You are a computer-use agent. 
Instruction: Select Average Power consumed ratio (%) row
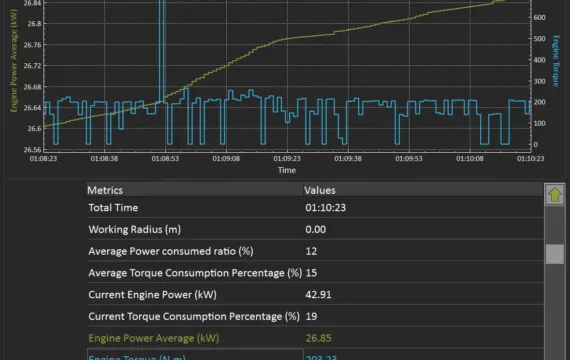(x=315, y=251)
